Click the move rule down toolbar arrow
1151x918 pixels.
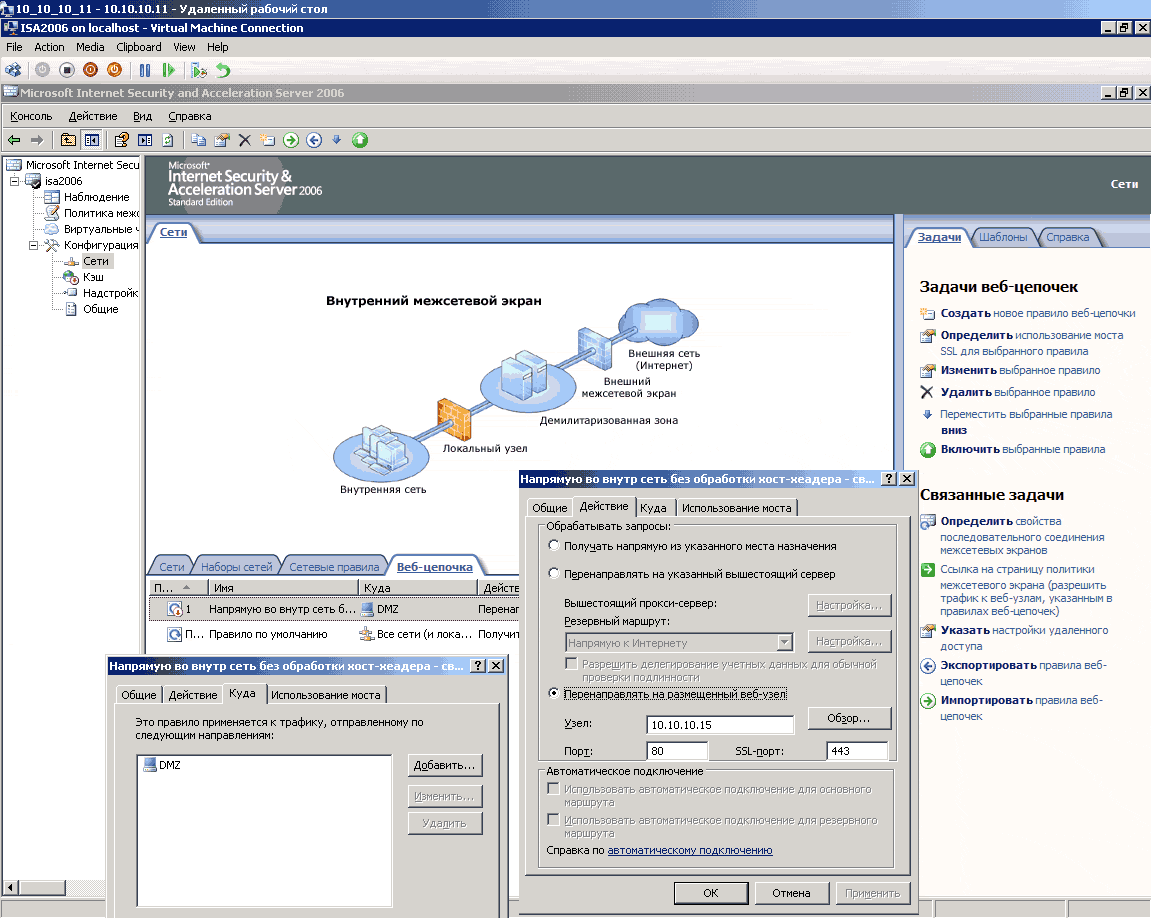[x=336, y=140]
